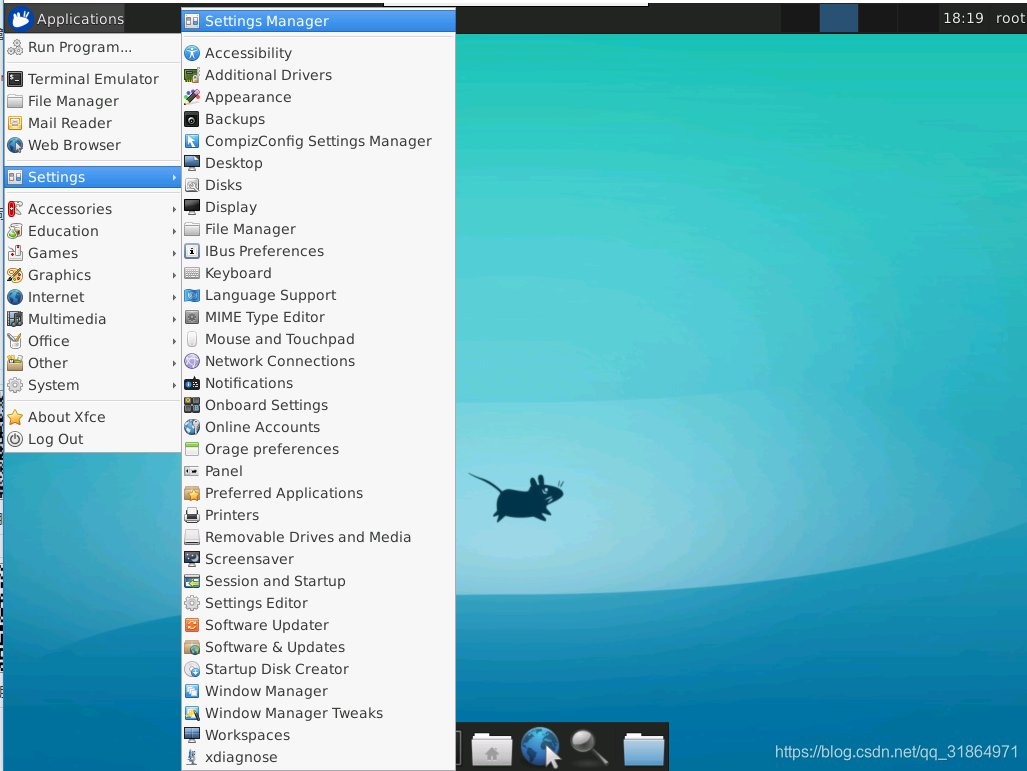Expand the Internet submenu arrow
The image size is (1027, 771).
(x=174, y=297)
